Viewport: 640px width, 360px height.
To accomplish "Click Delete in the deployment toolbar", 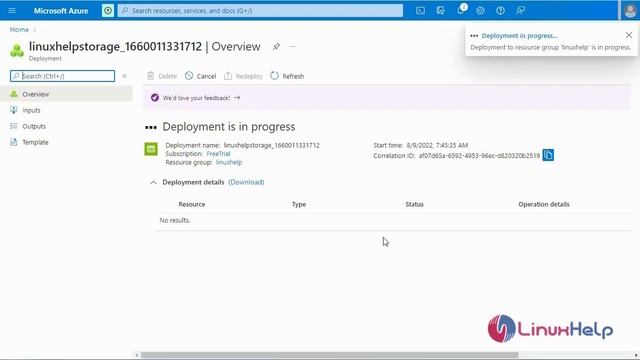I will click(x=162, y=76).
